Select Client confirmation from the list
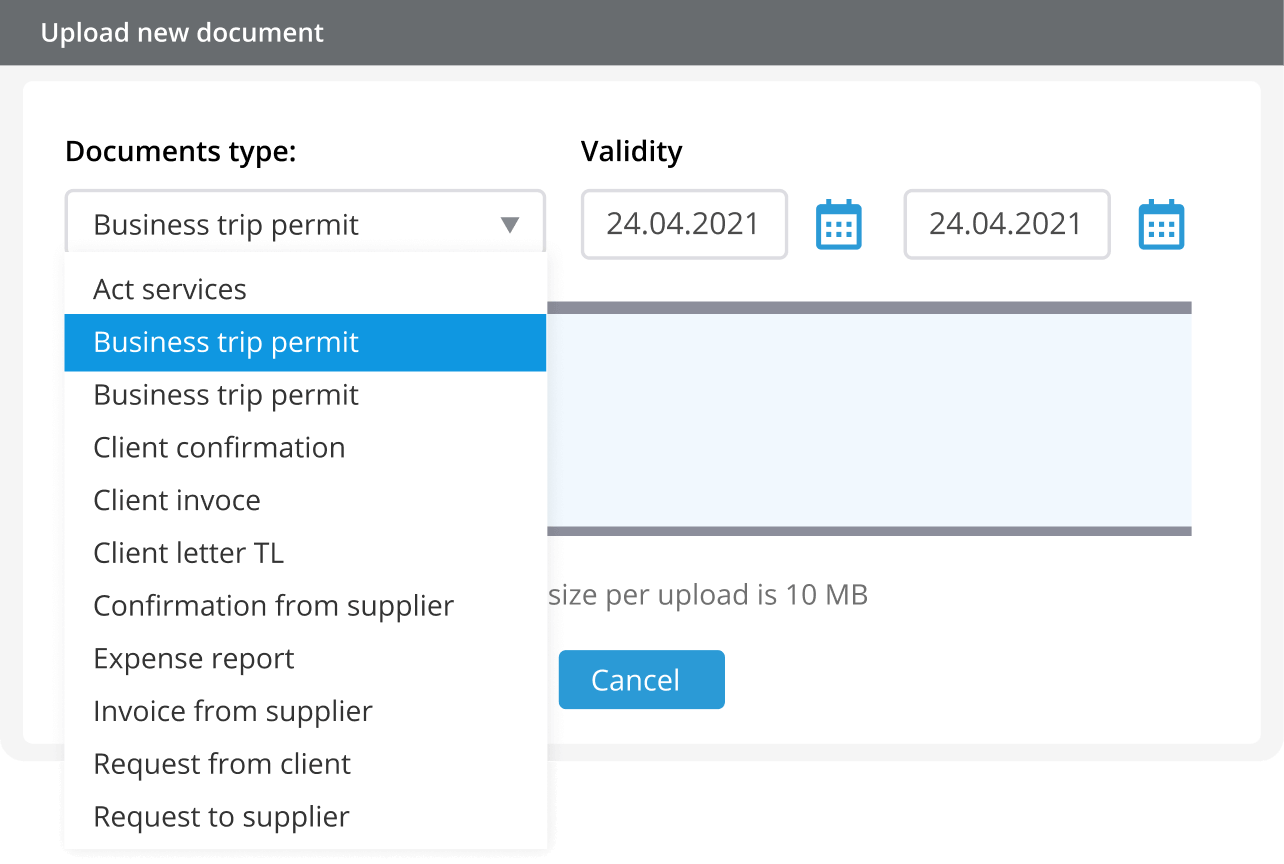The image size is (1284, 864). click(x=219, y=447)
